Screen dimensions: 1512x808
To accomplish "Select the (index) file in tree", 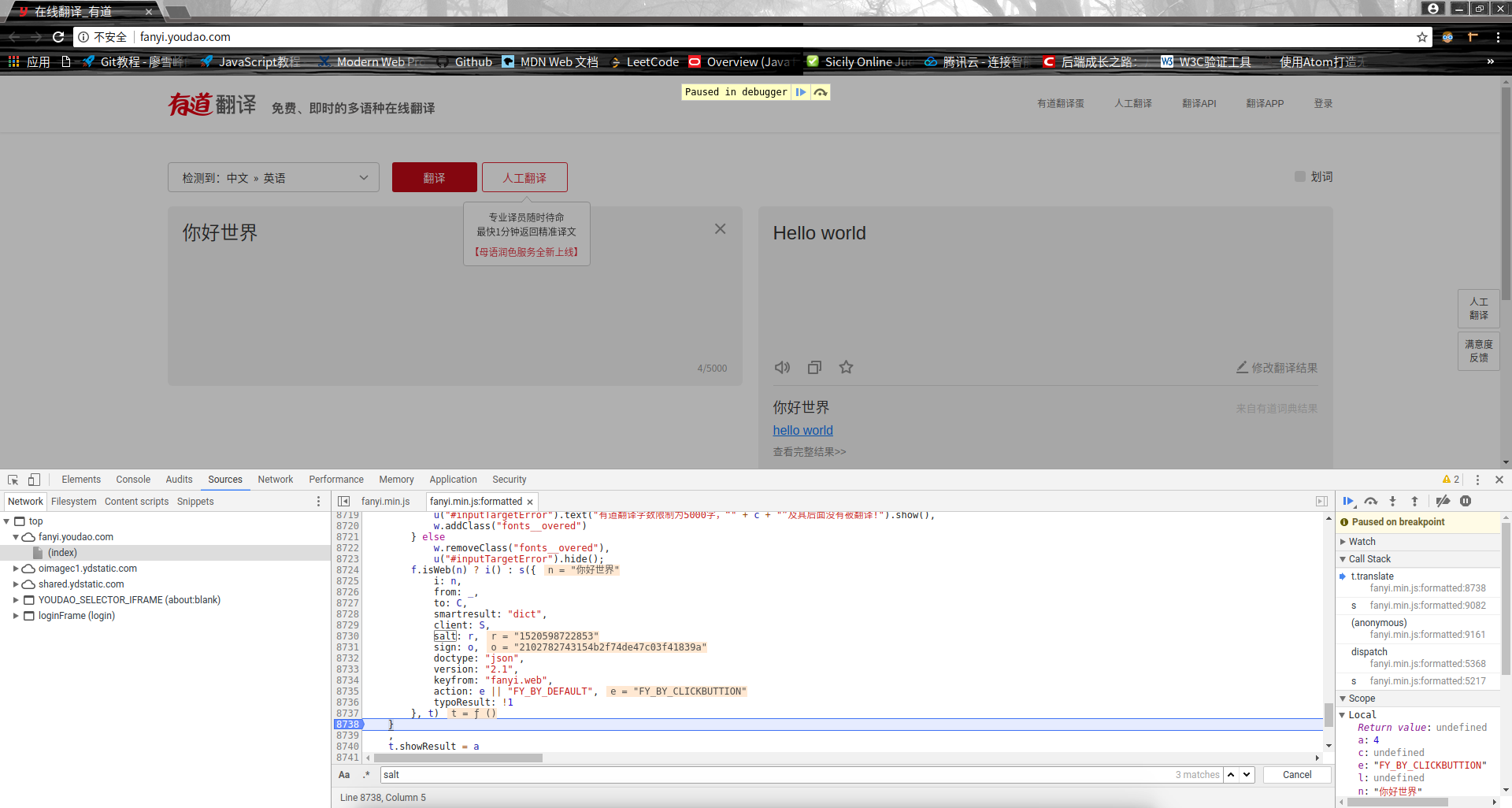I will click(62, 553).
